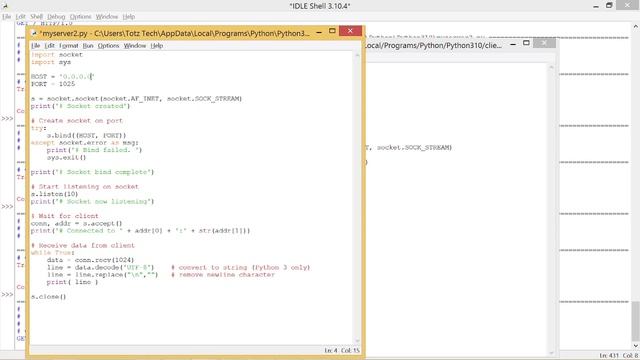Viewport: 640px width, 360px height.
Task: Maximize the myserver2.py editor window
Action: pyautogui.click(x=332, y=31)
